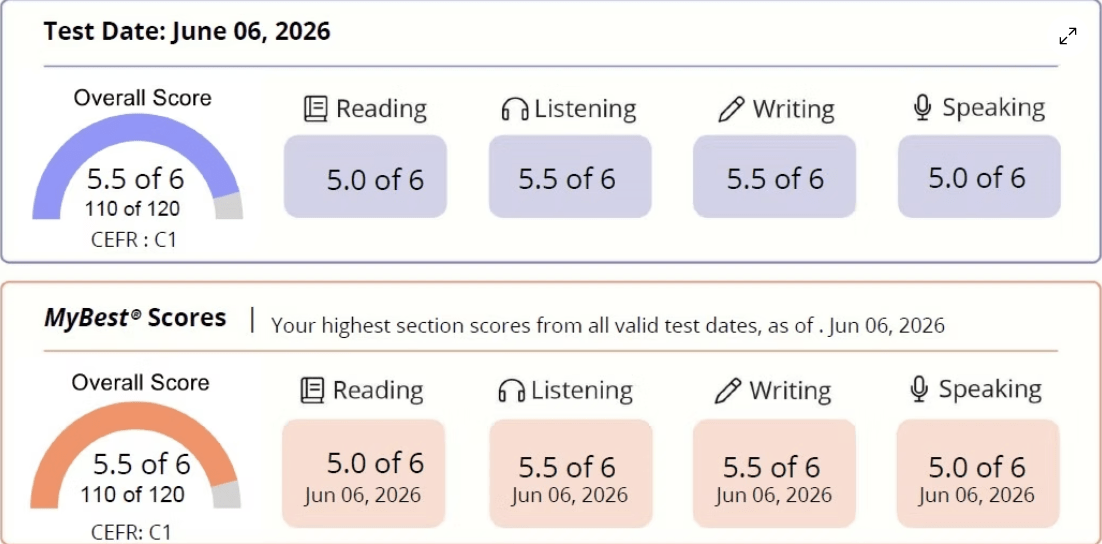The height and width of the screenshot is (544, 1102).
Task: Click the Writing pencil icon in MyBest Scores panel
Action: 727,390
